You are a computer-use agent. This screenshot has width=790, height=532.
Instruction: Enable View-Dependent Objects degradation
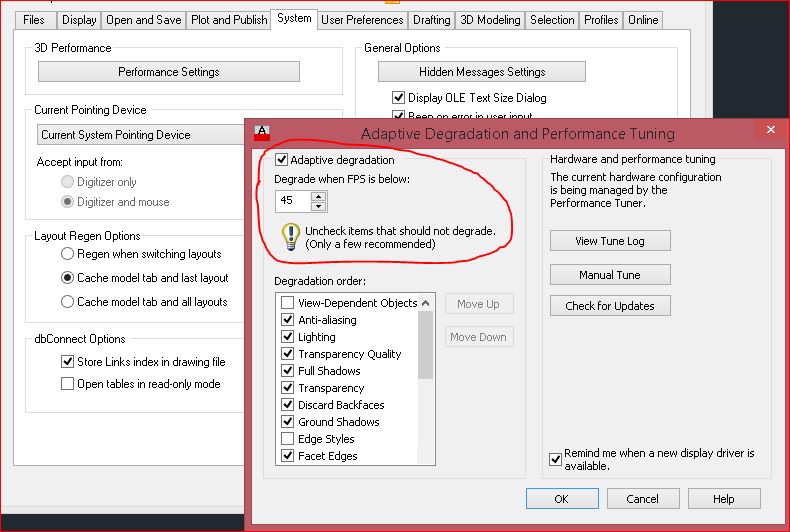point(287,303)
